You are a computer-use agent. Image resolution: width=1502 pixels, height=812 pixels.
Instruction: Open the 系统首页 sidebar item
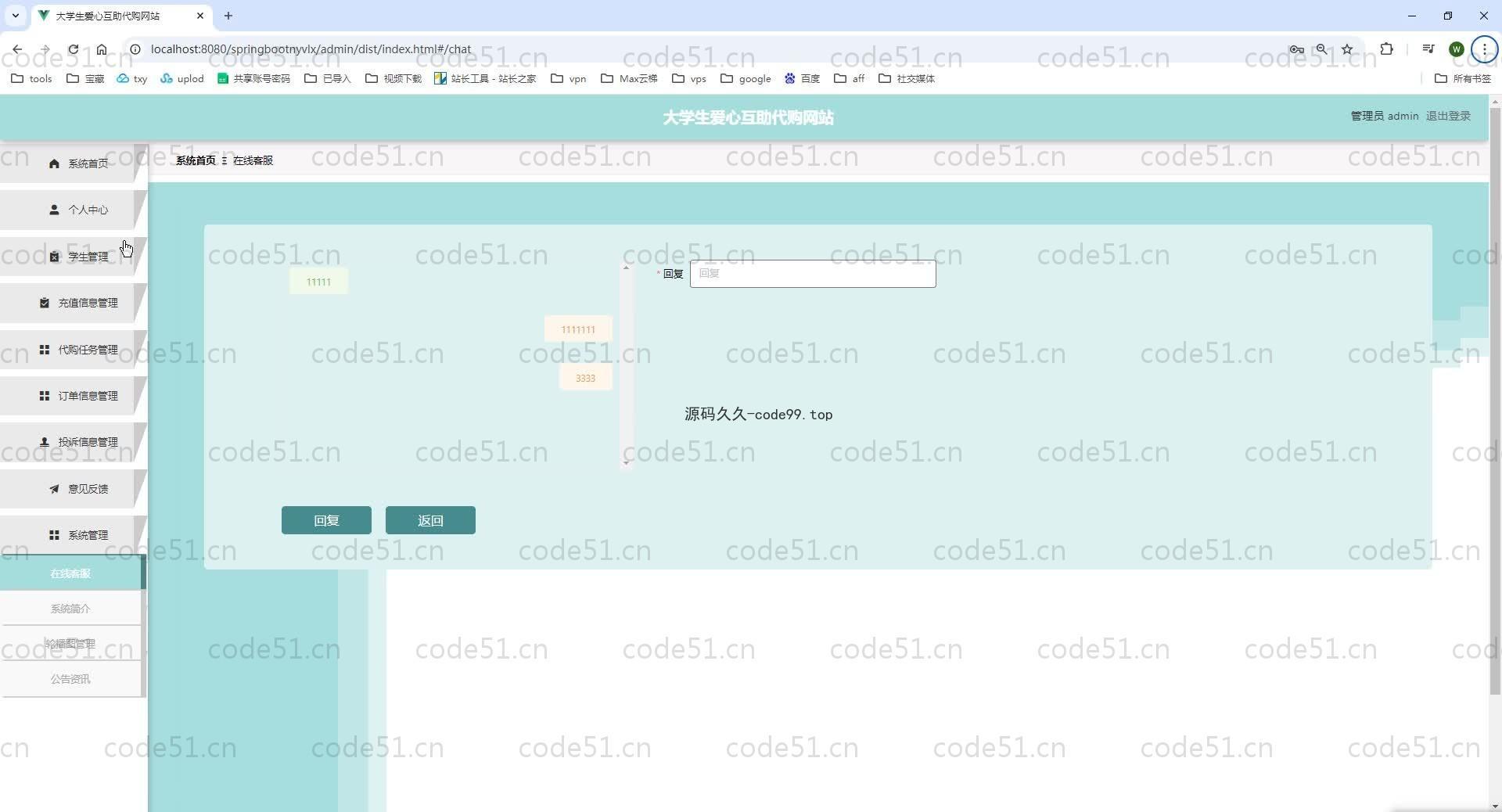[74, 163]
